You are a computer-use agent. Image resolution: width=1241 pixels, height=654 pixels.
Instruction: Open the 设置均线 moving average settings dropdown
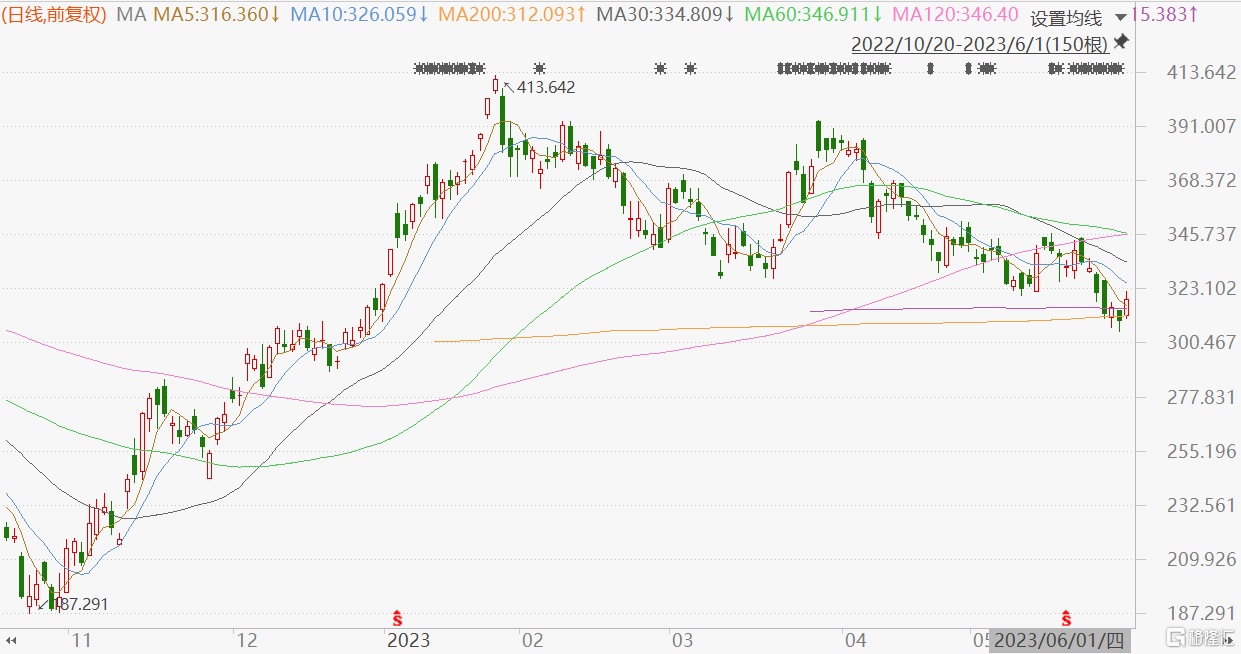1066,18
